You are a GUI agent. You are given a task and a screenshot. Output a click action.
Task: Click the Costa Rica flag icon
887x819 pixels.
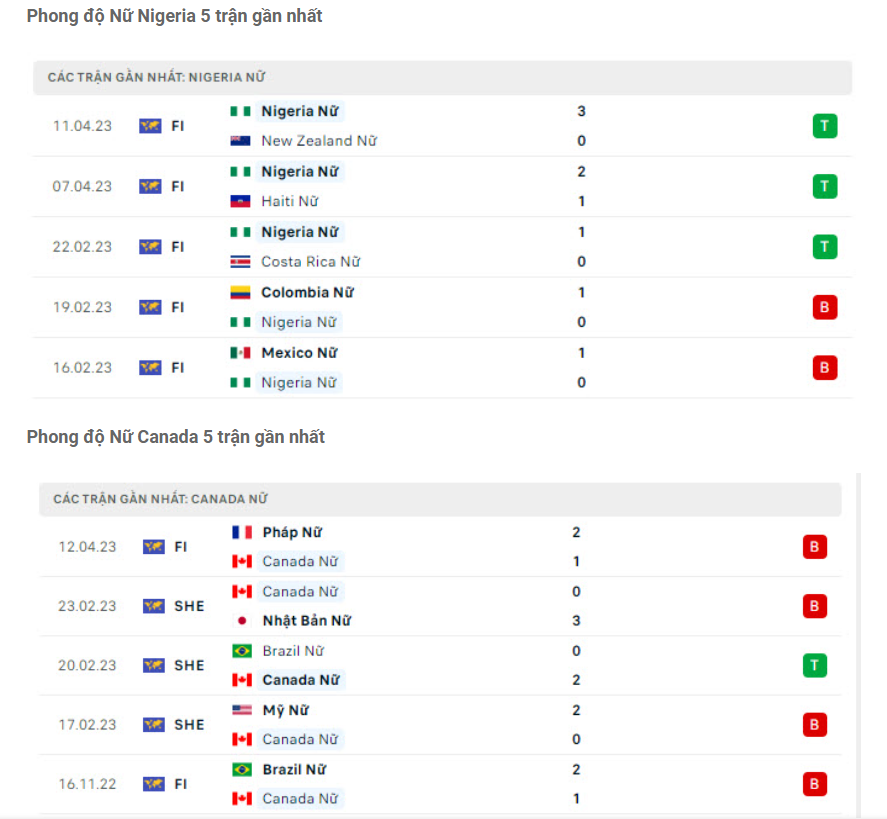pos(240,261)
